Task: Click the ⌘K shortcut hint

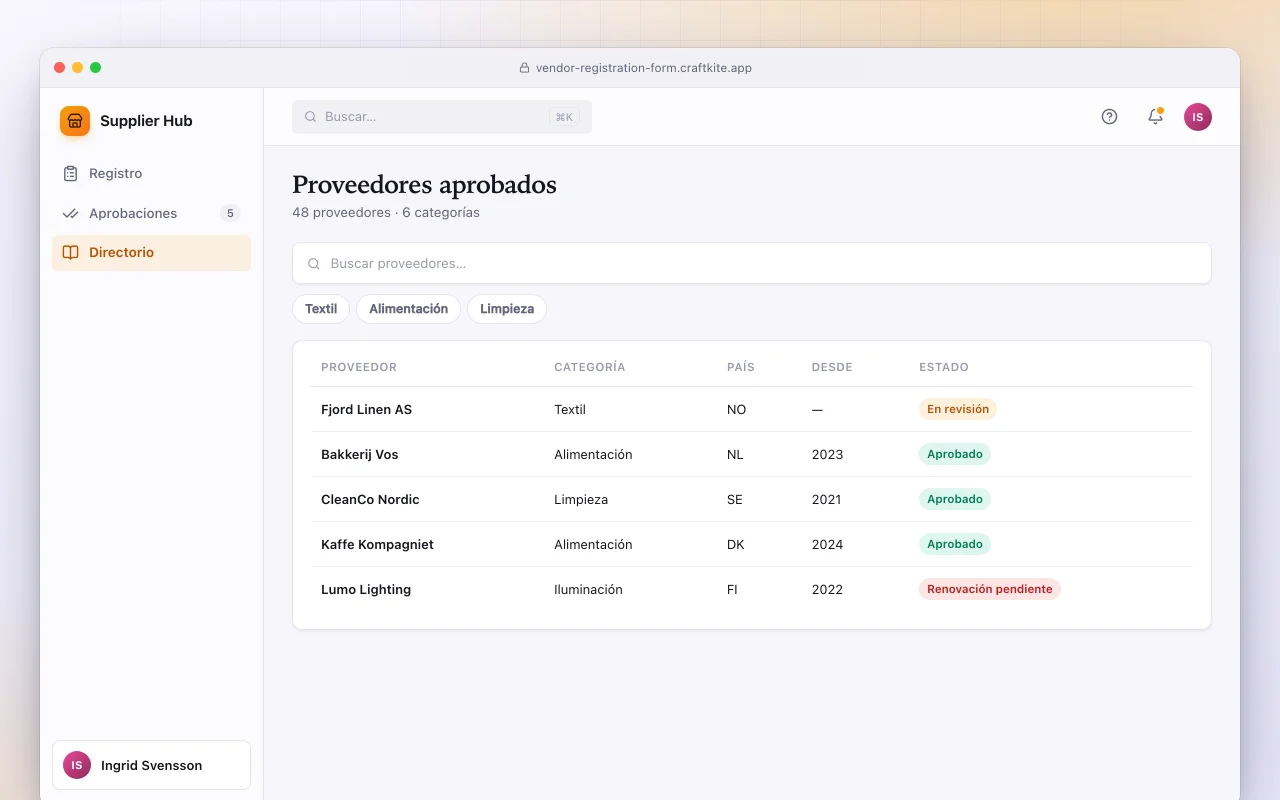Action: 564,117
